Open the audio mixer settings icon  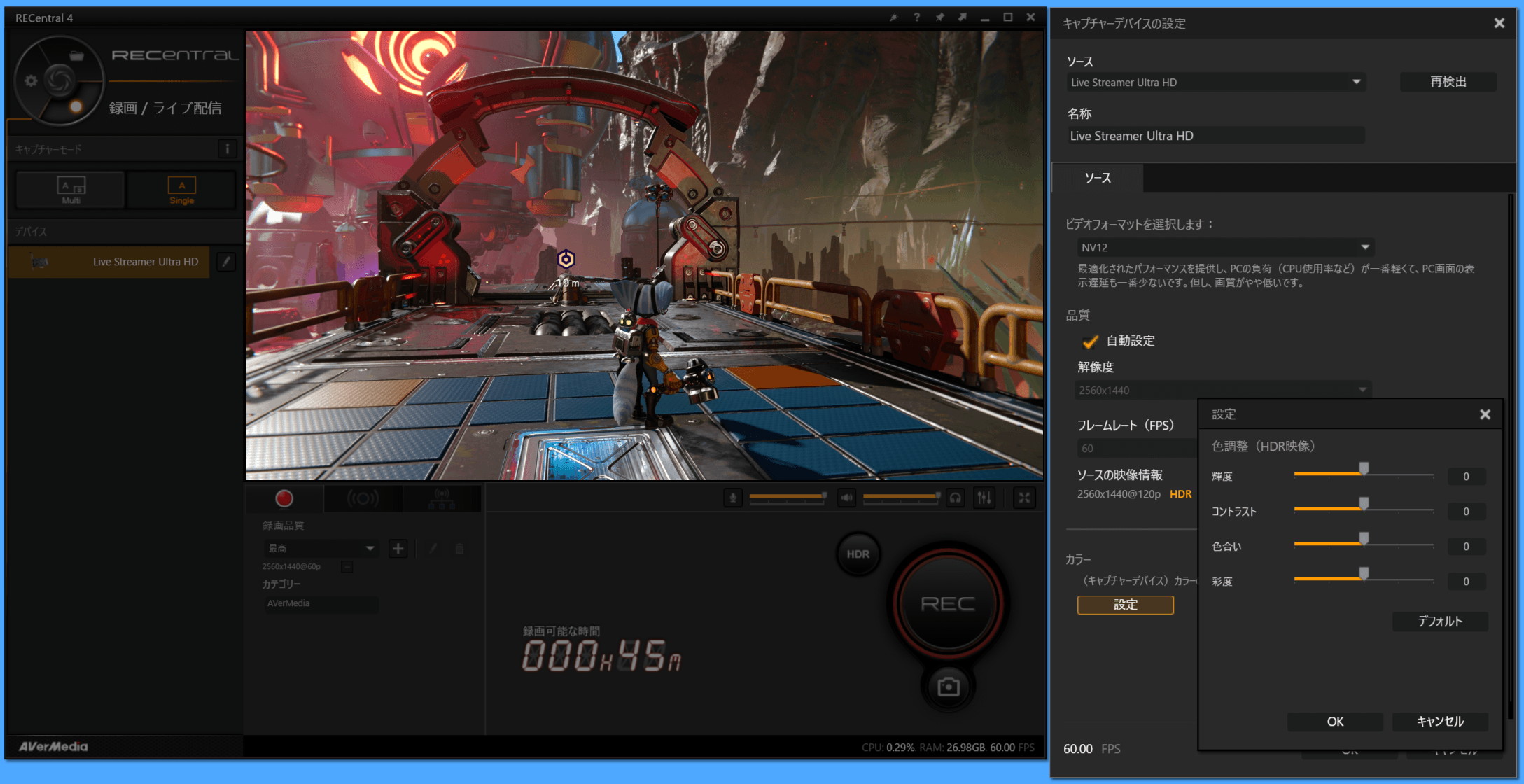[984, 498]
